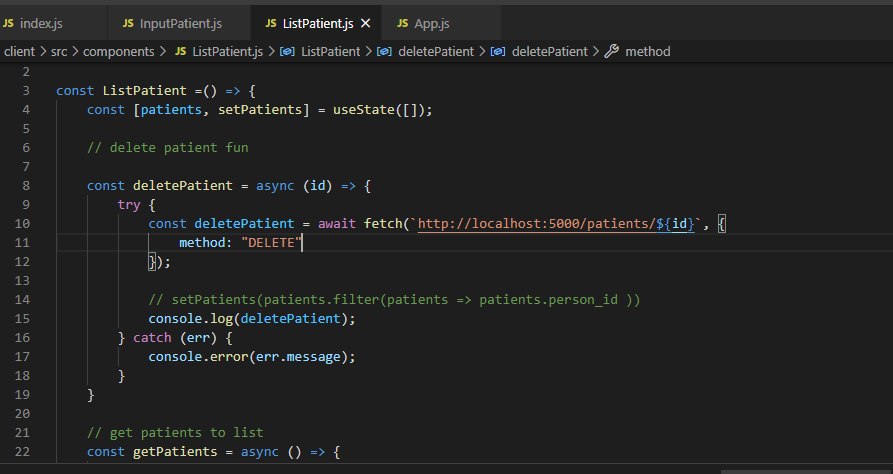Click the ${id} template expression on line 10
Image resolution: width=893 pixels, height=474 pixels.
675,223
